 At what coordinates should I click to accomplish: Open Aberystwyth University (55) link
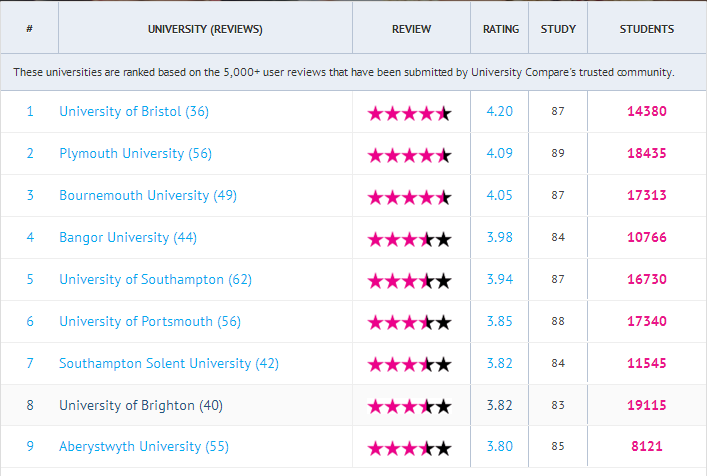click(144, 446)
